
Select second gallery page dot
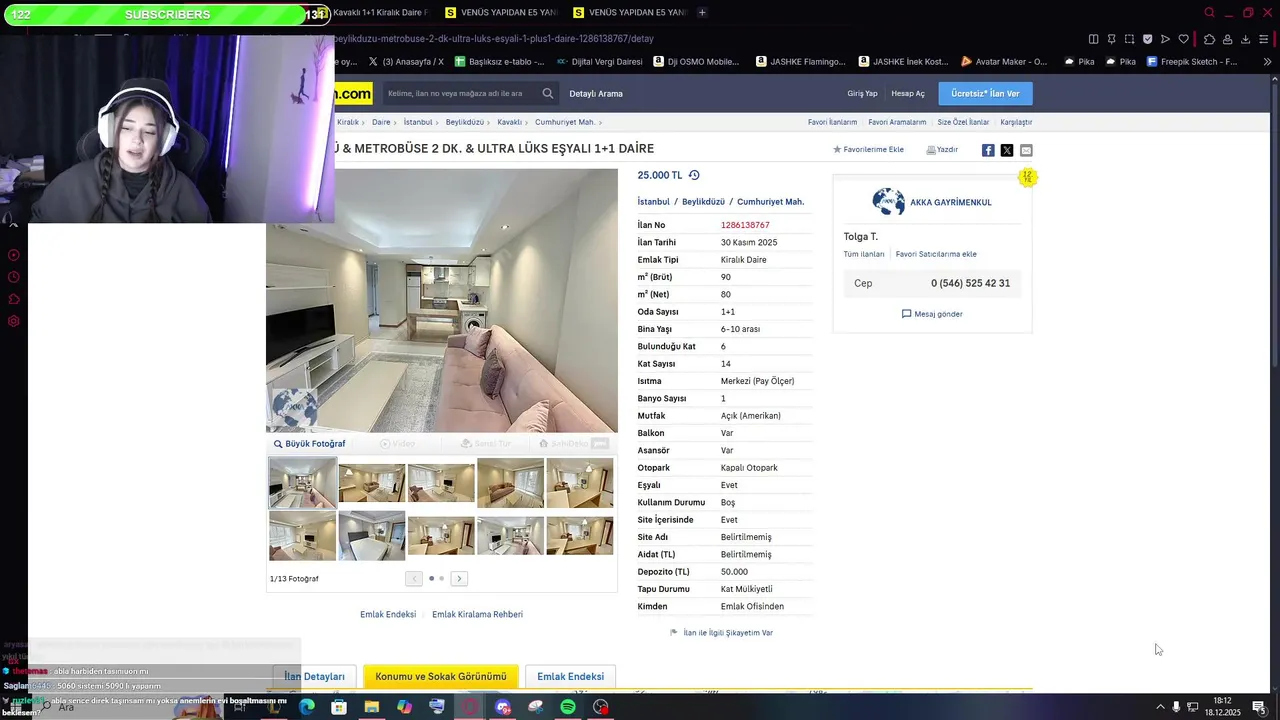coord(441,578)
